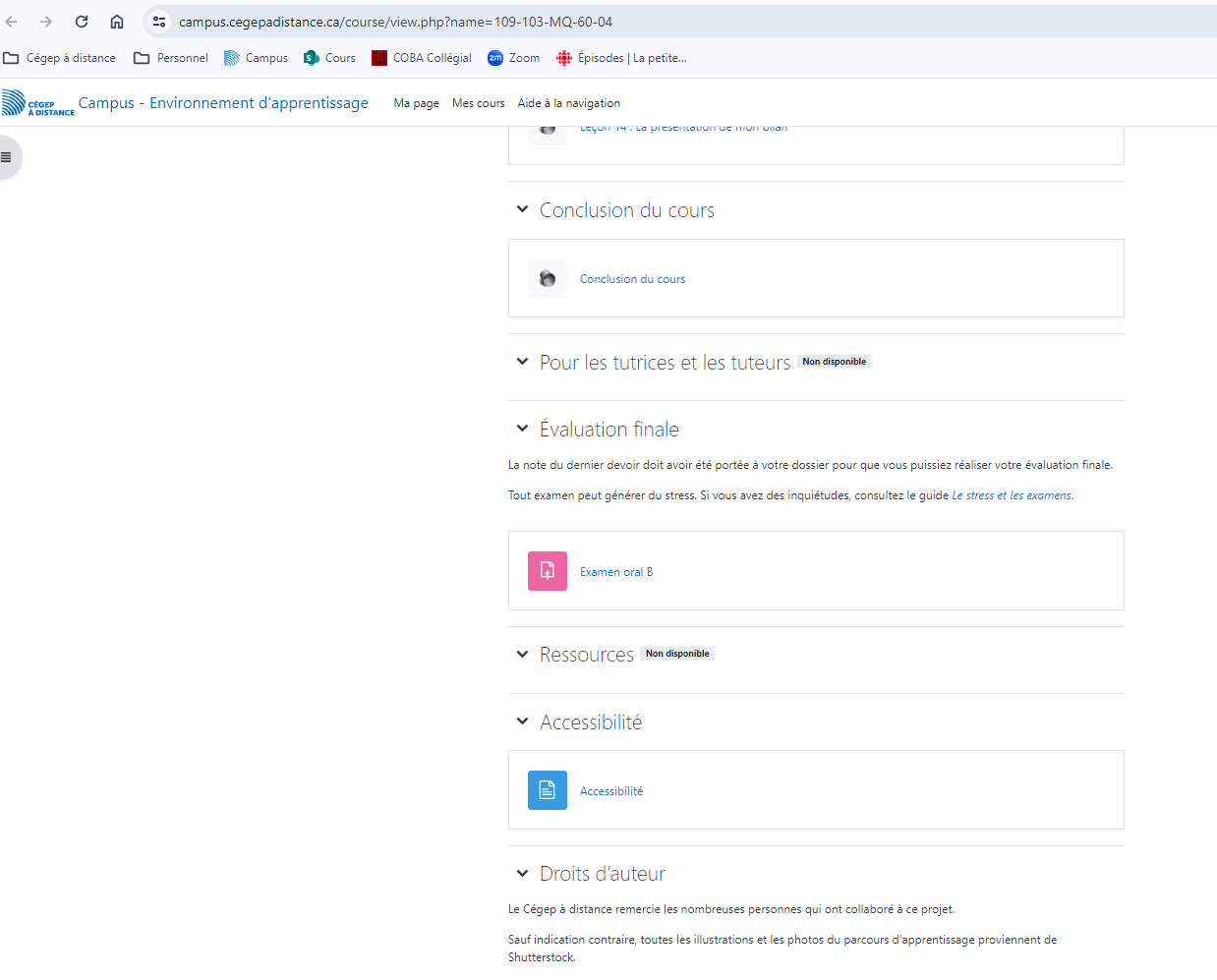Open the Examen oral B link
This screenshot has height=980, width=1217.
coord(616,572)
